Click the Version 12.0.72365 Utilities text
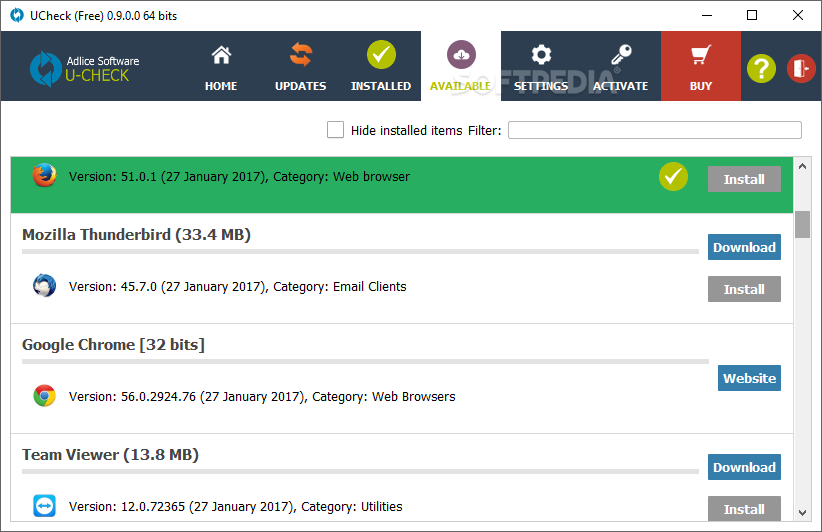The image size is (822, 532). tap(235, 507)
